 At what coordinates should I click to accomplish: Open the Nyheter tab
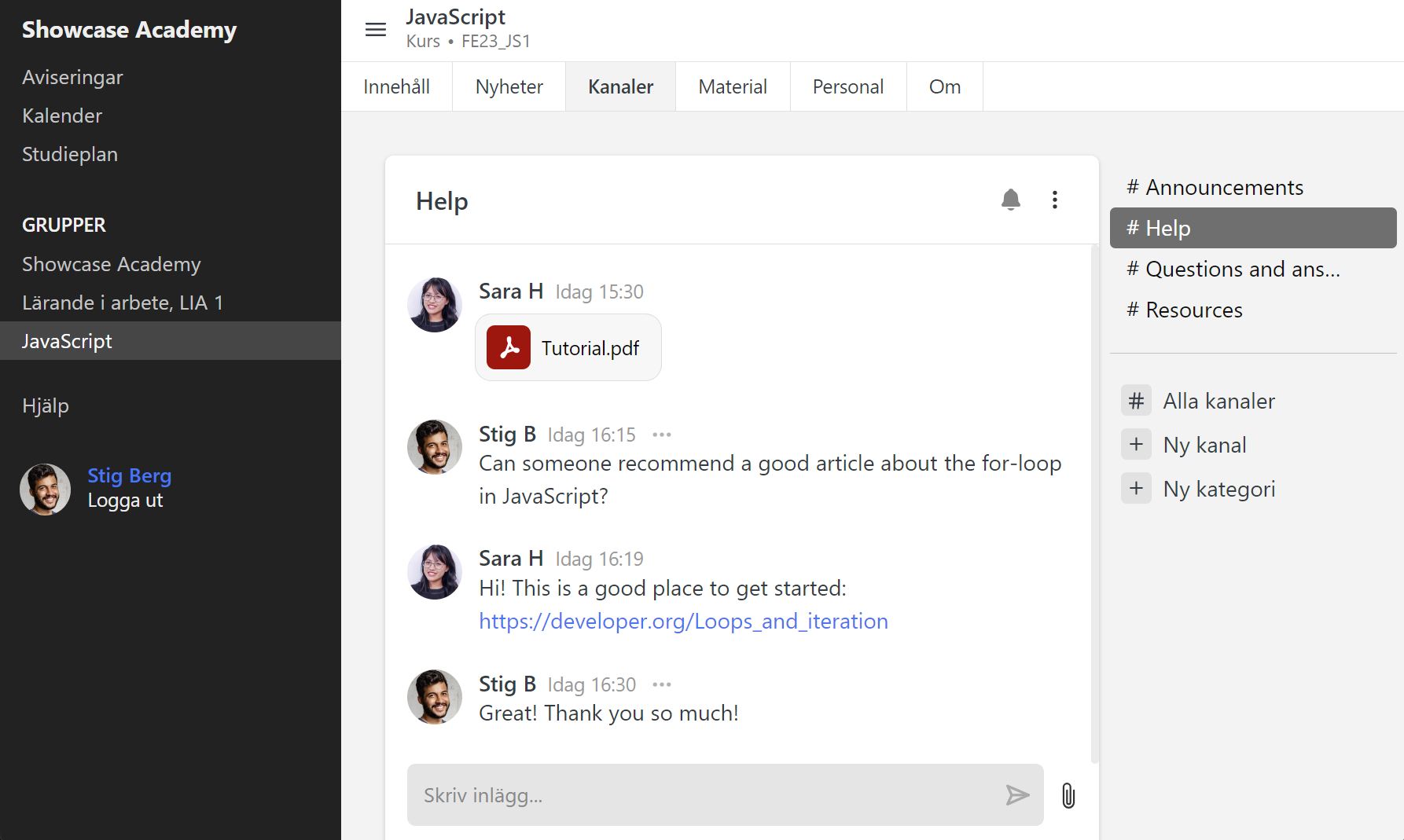[509, 86]
